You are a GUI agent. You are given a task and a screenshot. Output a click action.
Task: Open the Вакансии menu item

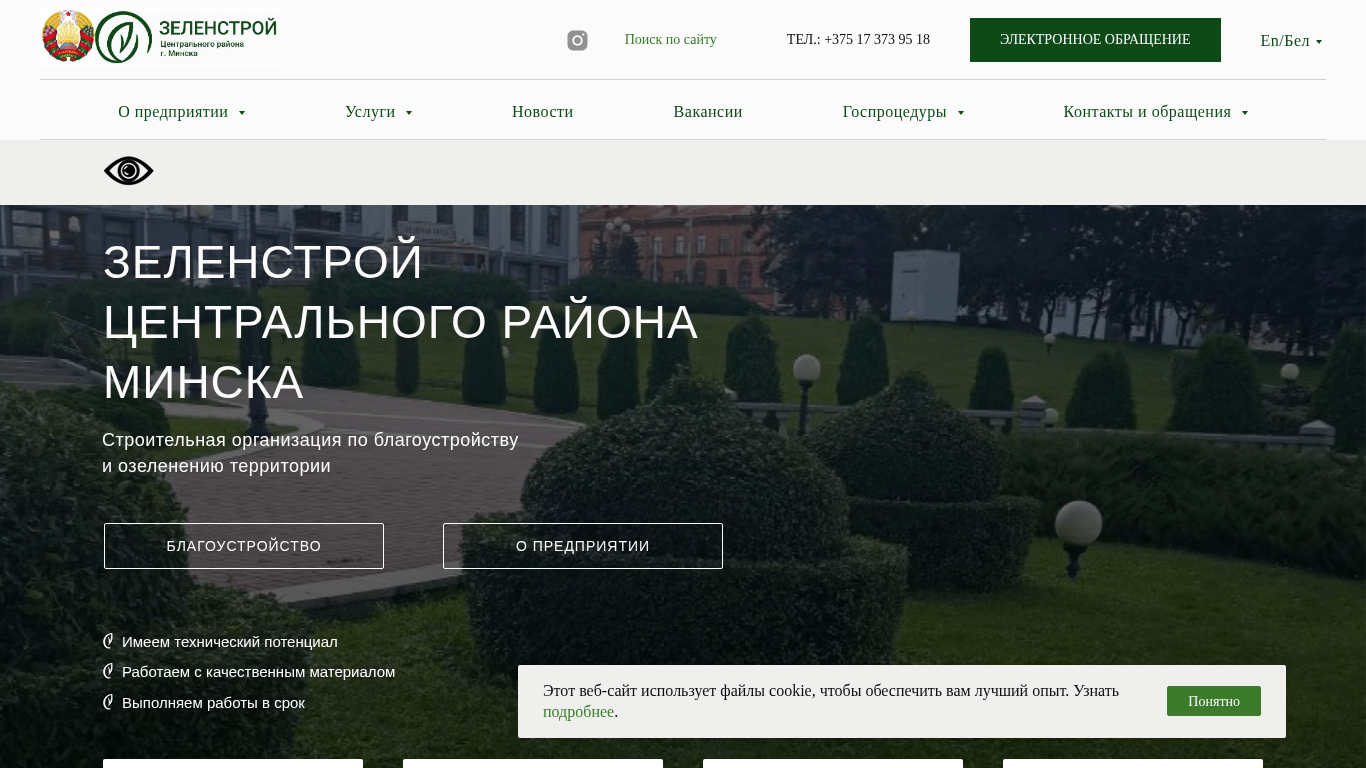[x=708, y=112]
